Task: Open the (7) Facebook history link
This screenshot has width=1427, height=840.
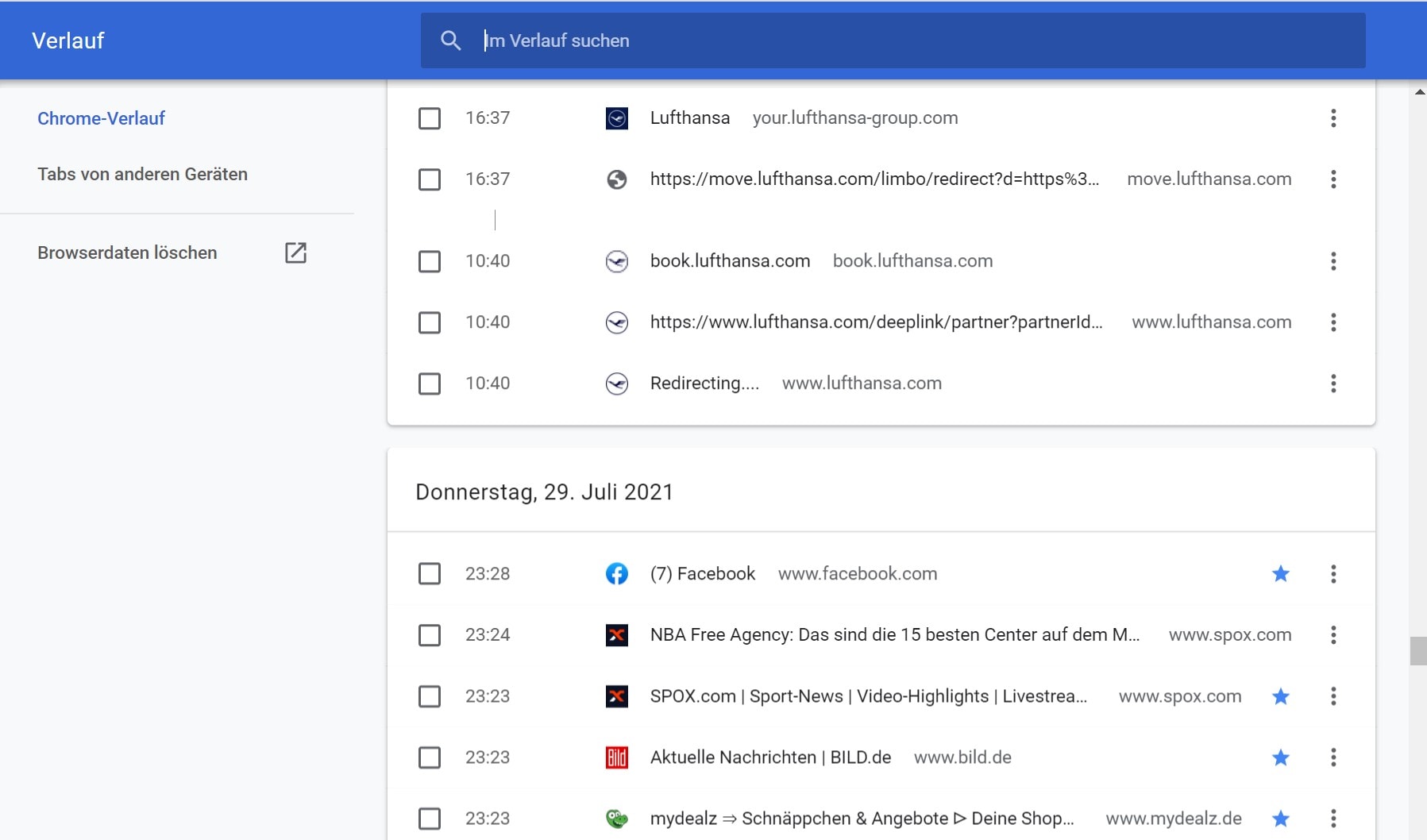Action: (703, 573)
